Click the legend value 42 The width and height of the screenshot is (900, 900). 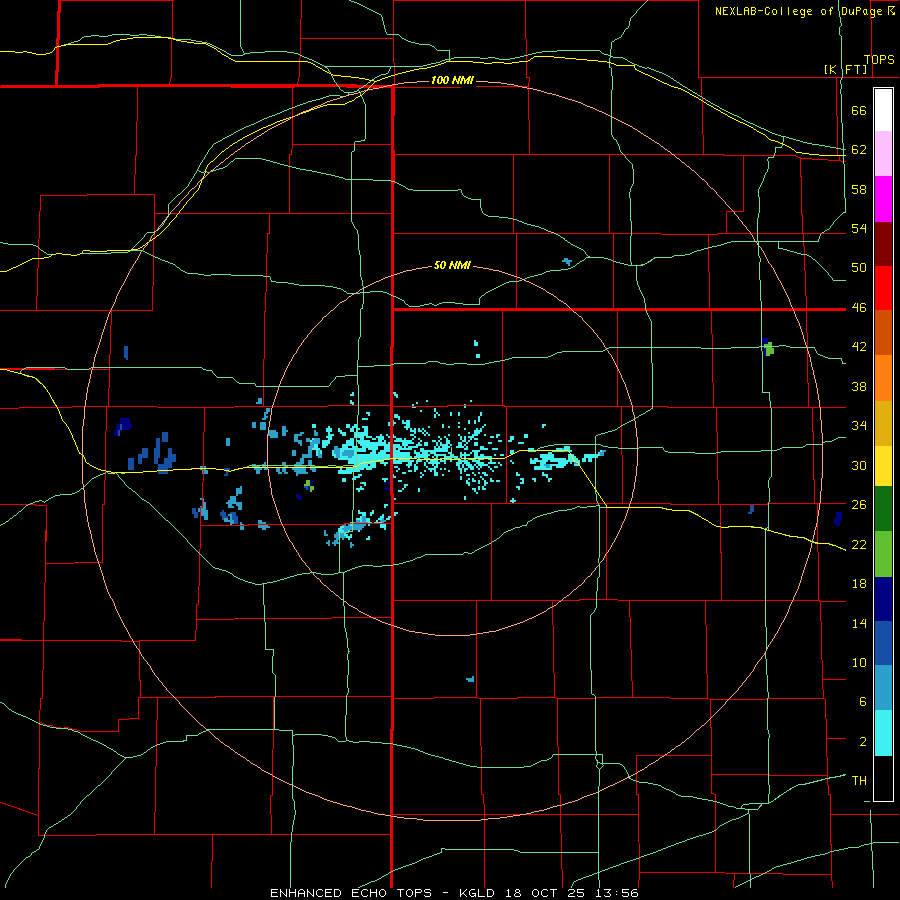859,347
